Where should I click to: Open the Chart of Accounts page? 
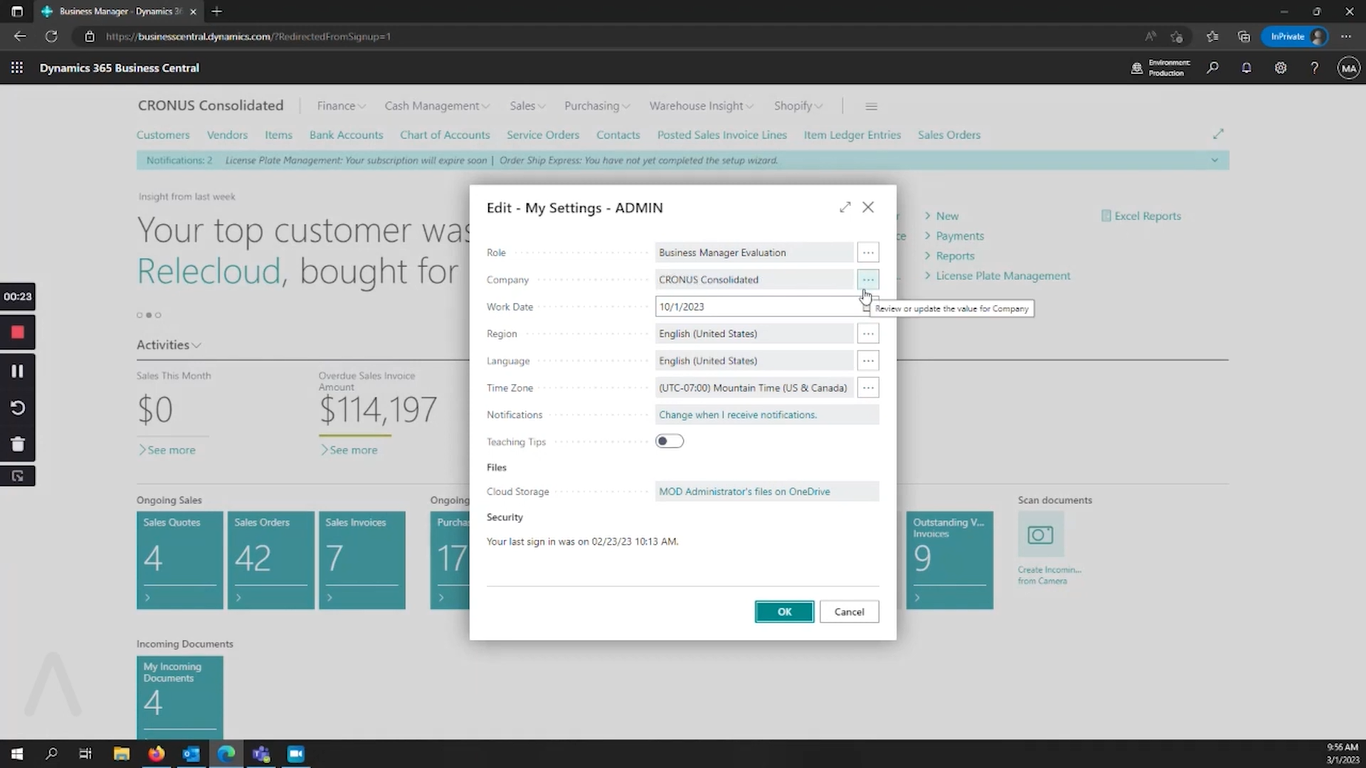coord(445,135)
